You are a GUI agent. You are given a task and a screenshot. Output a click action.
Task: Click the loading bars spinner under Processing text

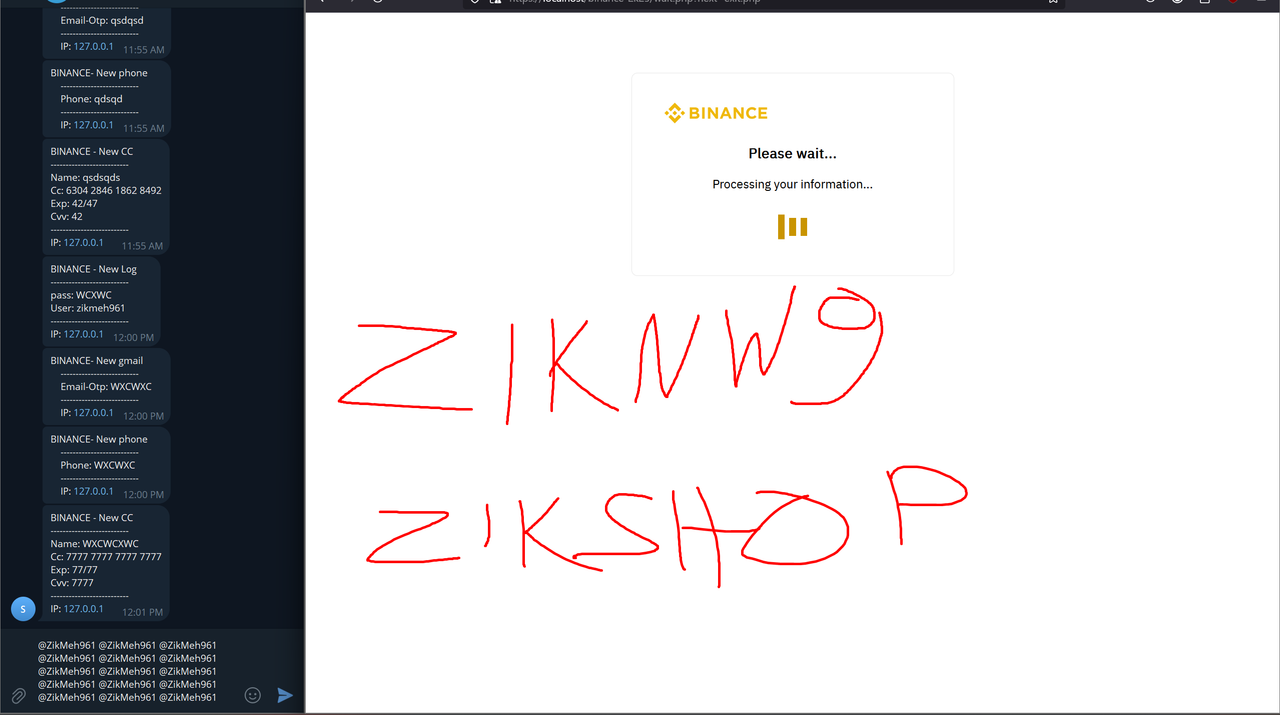pyautogui.click(x=792, y=227)
